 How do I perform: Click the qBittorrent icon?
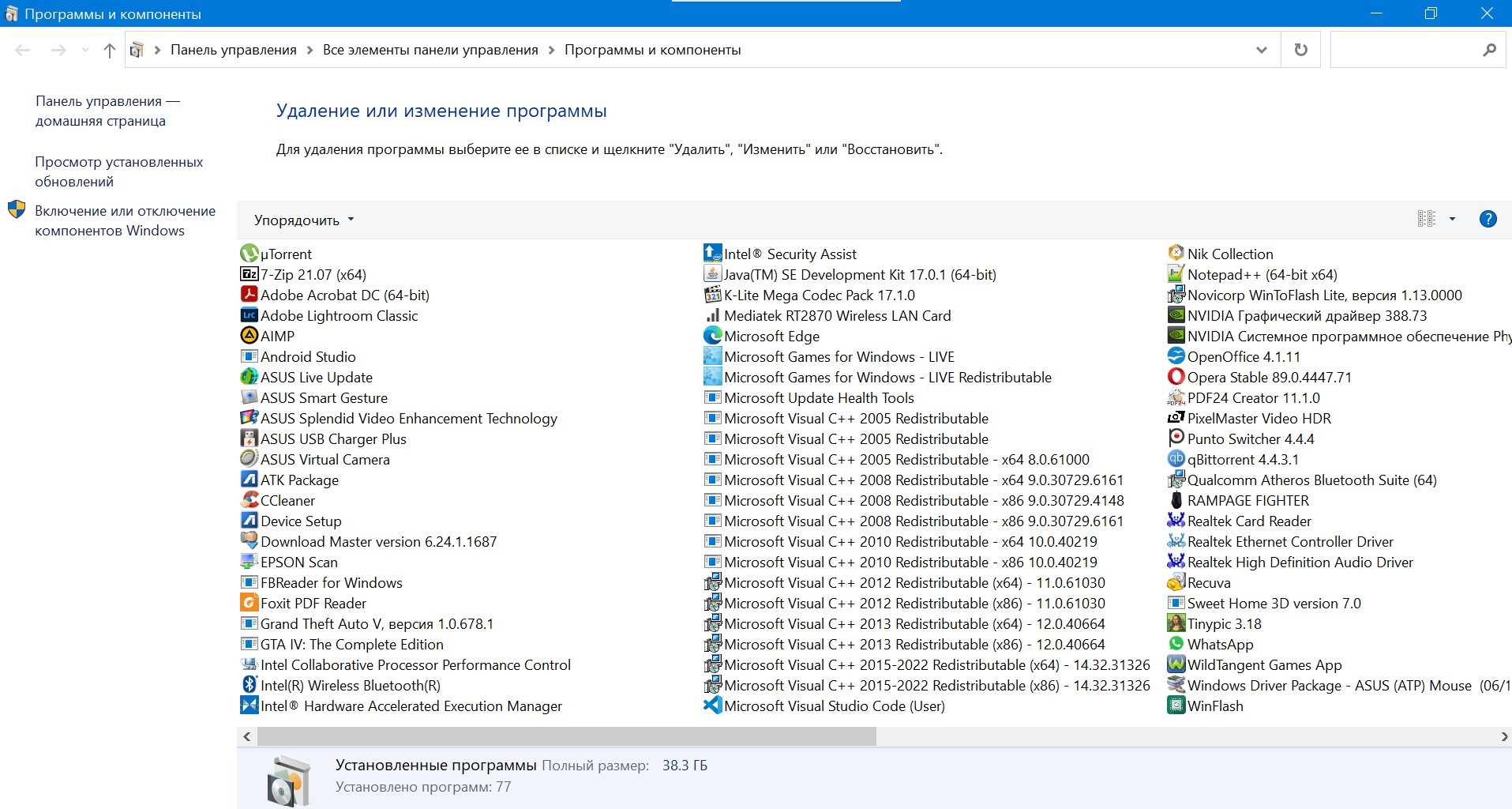pyautogui.click(x=1176, y=459)
